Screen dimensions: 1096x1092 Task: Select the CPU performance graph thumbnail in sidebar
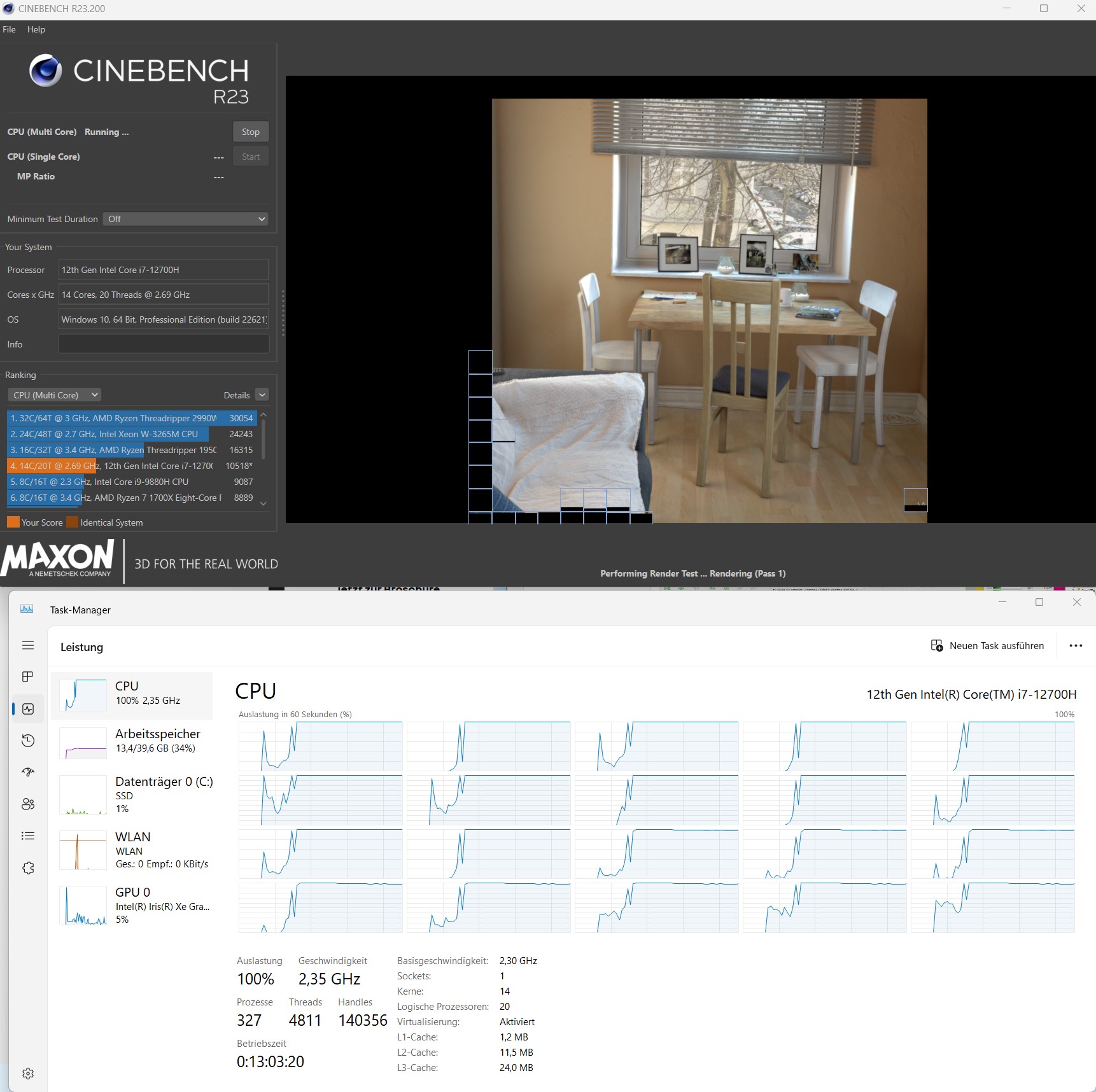(83, 695)
